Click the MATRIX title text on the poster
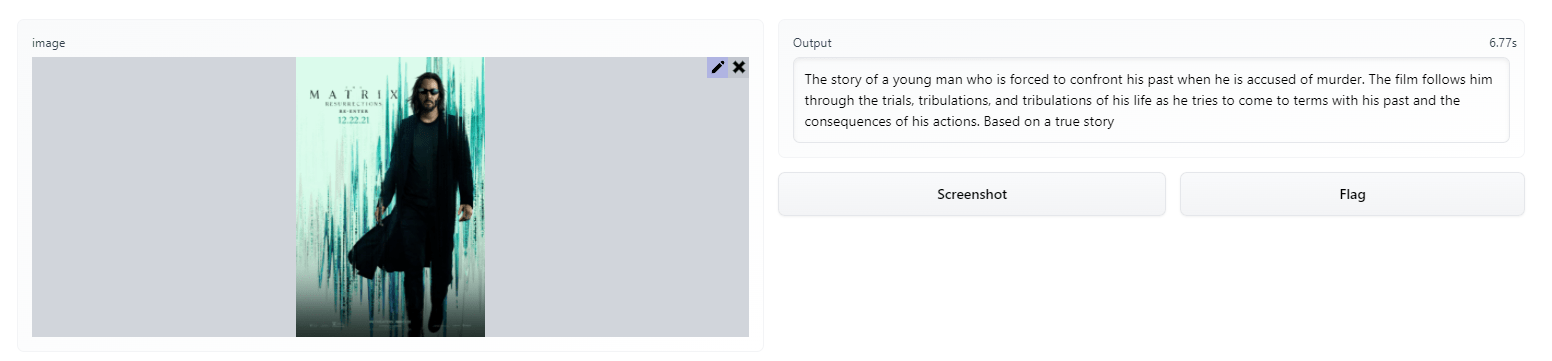This screenshot has width=1552, height=361. 354,96
